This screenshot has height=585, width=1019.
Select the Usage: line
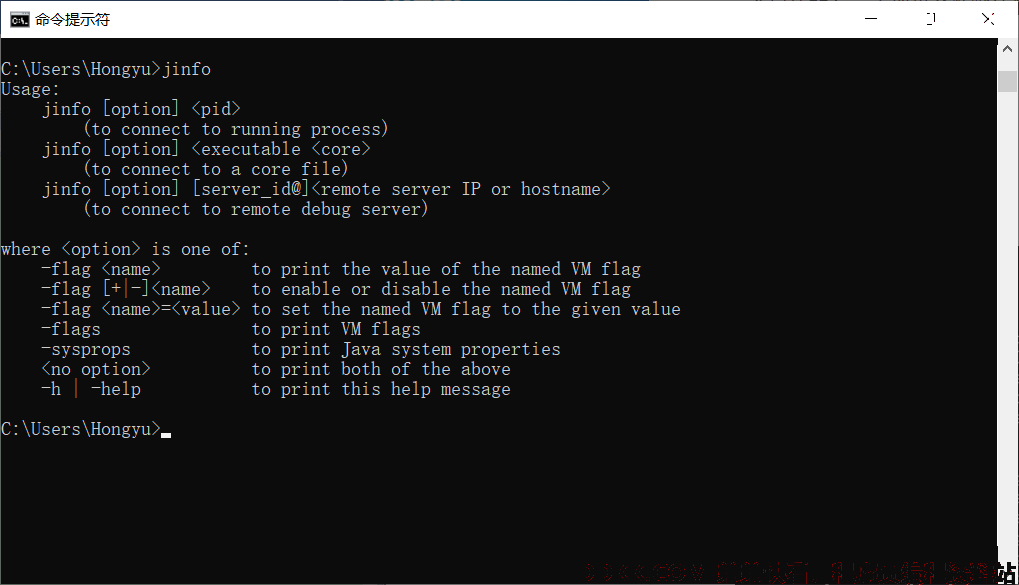coord(30,89)
